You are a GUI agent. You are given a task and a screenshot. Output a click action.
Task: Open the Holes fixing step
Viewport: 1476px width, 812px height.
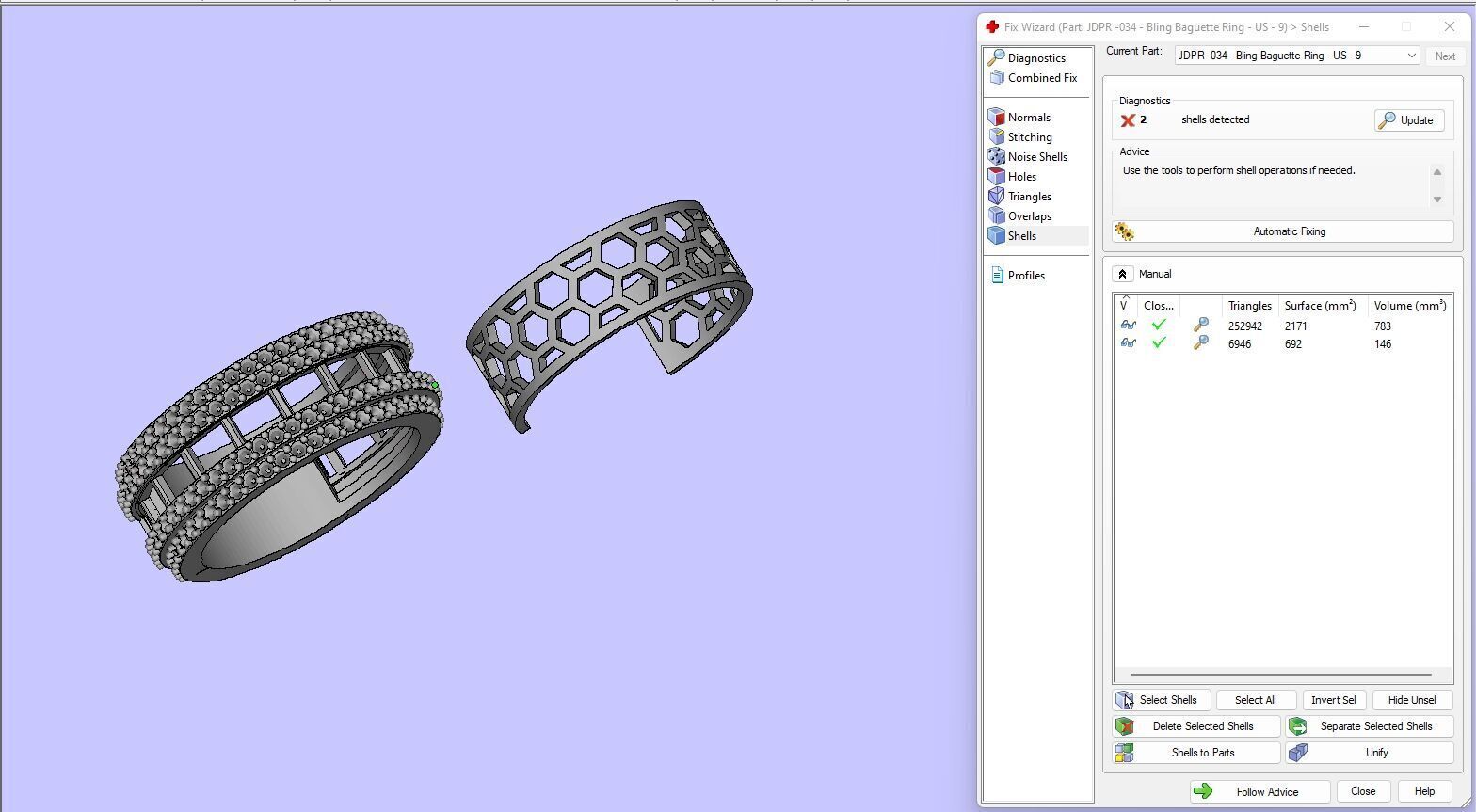1021,177
